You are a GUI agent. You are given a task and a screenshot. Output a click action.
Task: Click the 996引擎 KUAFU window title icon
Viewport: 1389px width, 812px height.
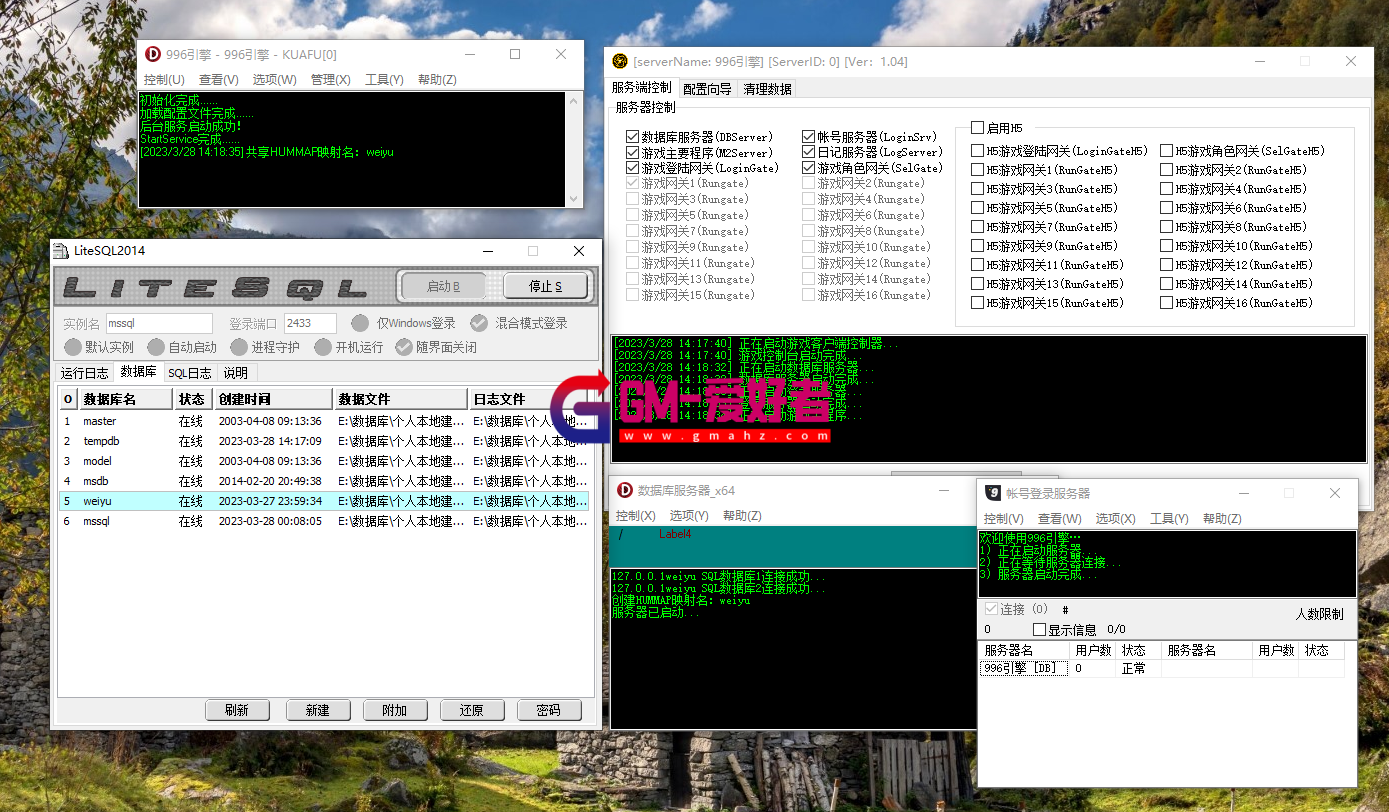pos(153,54)
